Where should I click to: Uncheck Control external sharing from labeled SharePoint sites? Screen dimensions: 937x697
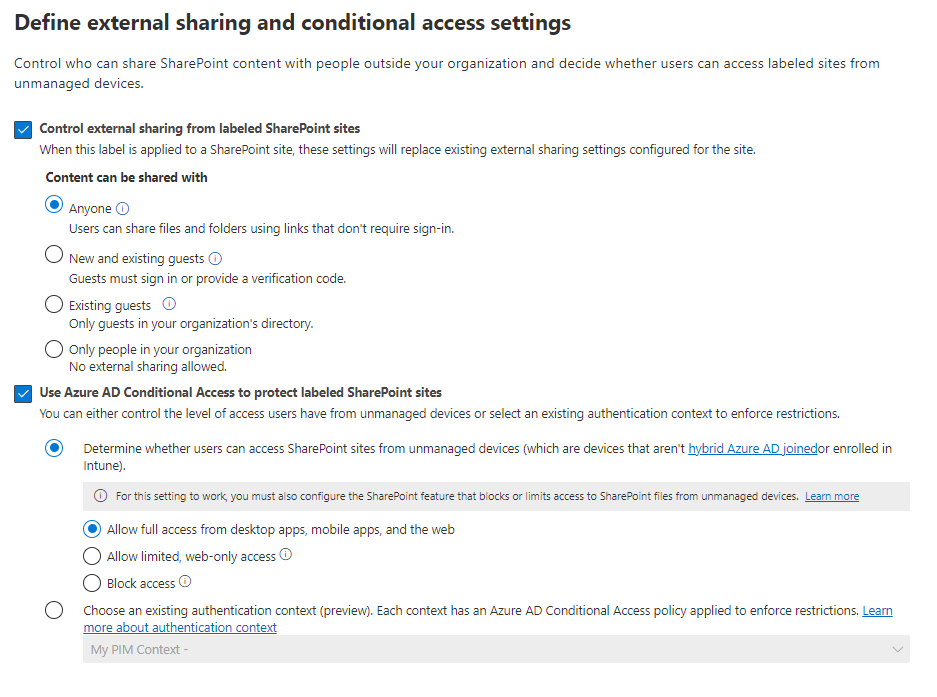pyautogui.click(x=23, y=129)
